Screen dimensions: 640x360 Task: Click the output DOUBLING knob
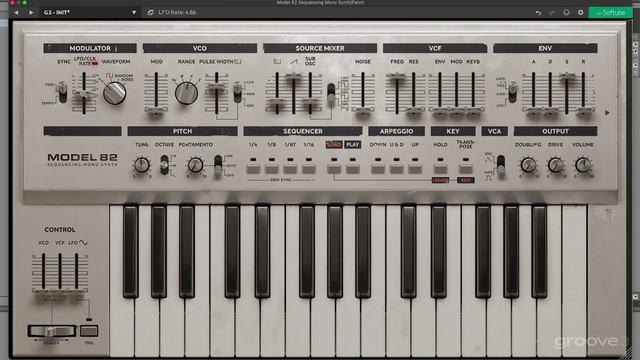click(528, 165)
